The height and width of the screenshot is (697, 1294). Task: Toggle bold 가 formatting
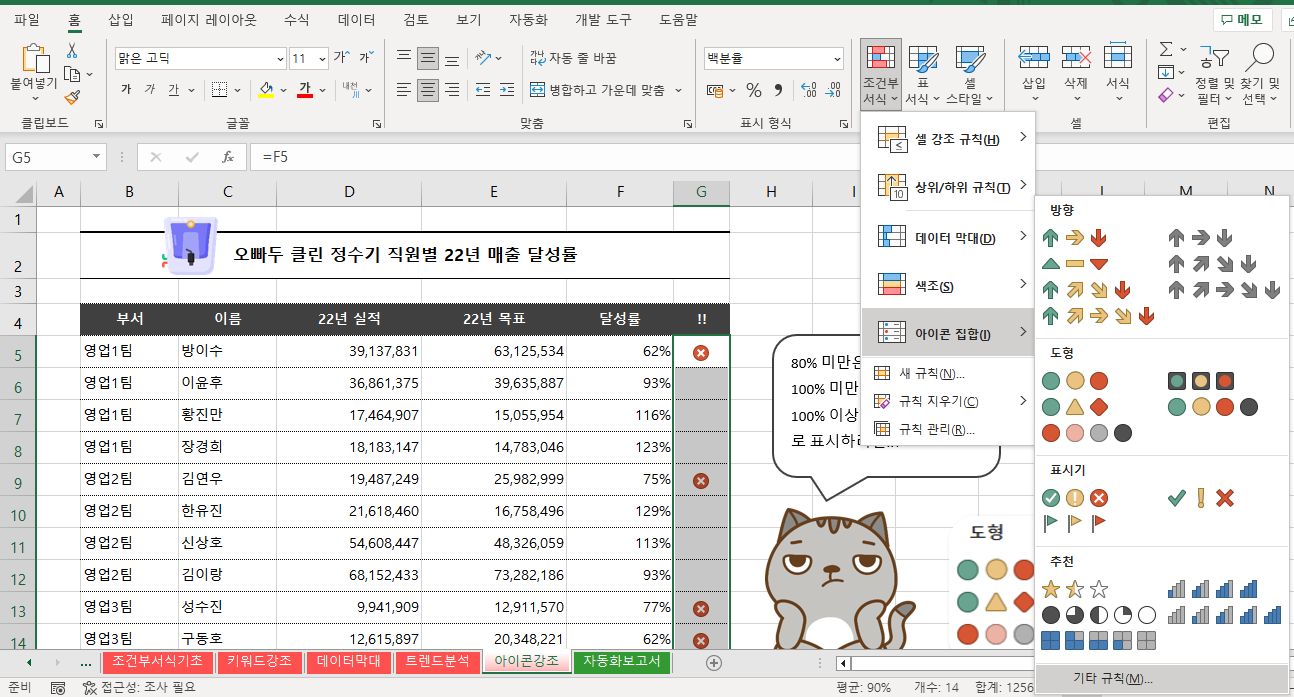[x=126, y=90]
